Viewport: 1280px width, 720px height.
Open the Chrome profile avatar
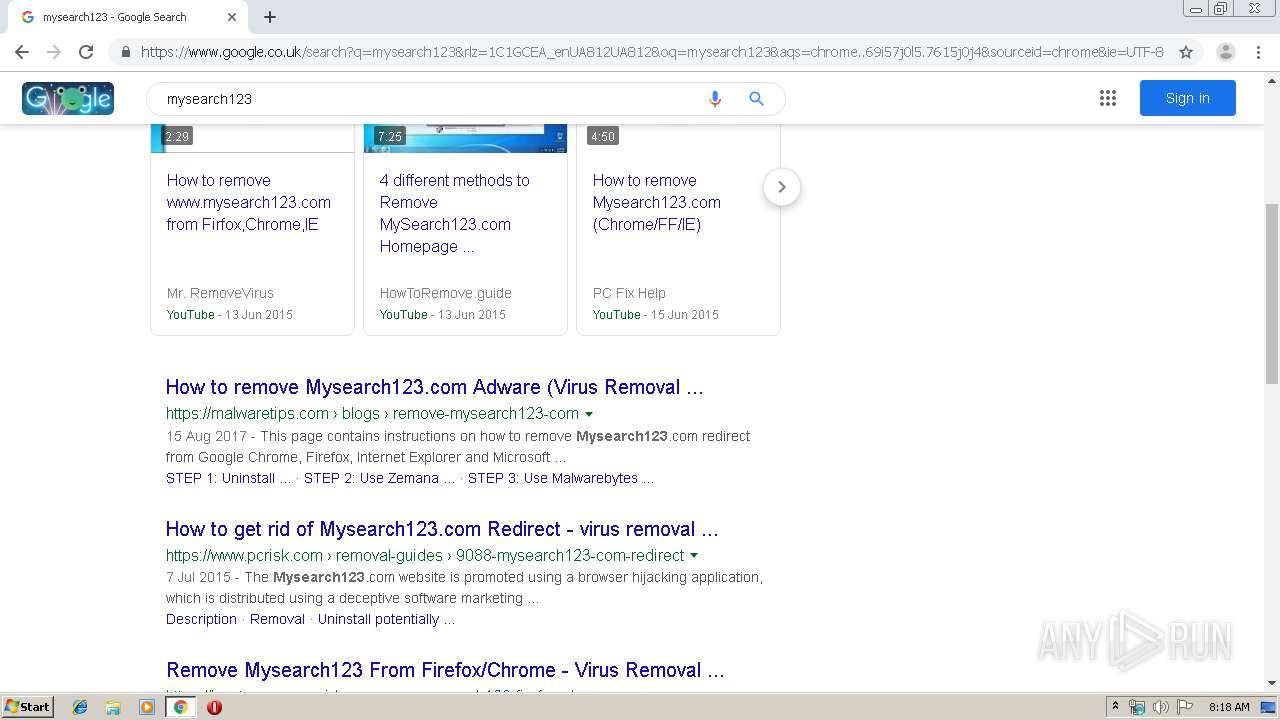(x=1225, y=52)
